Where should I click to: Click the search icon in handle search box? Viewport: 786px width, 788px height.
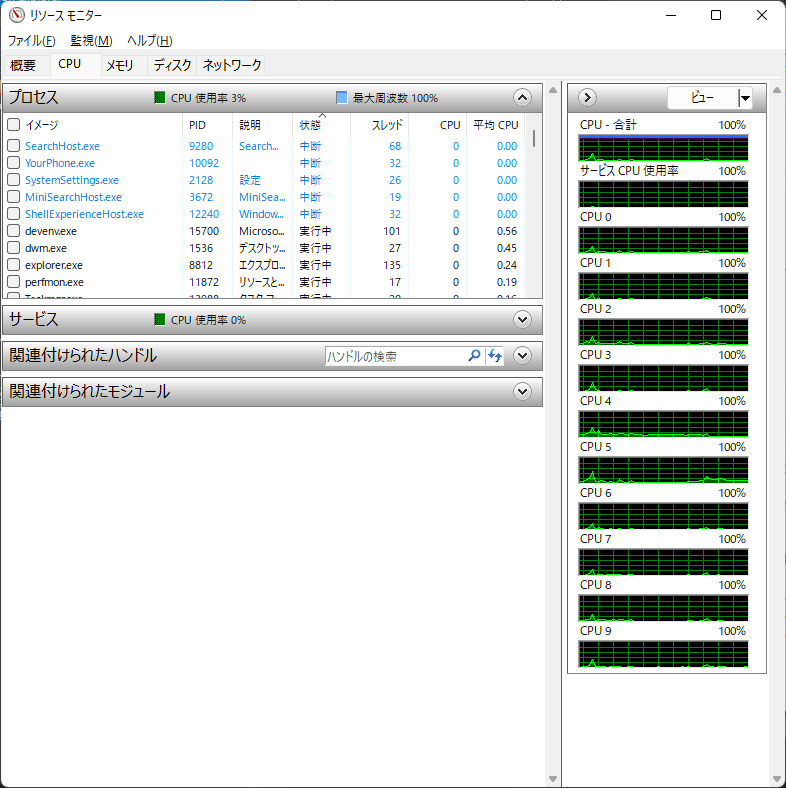click(474, 356)
